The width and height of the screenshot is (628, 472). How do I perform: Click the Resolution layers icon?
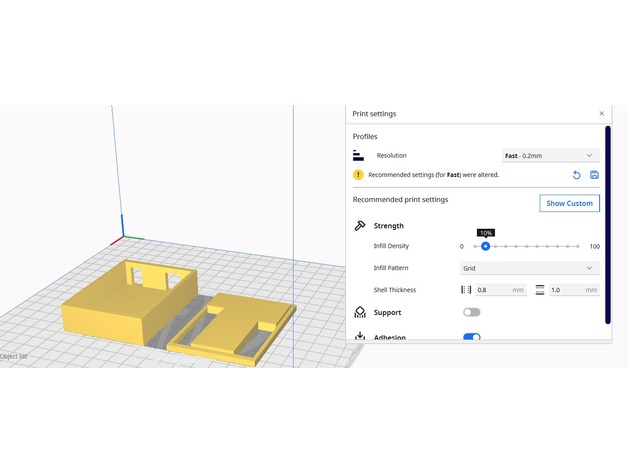pos(359,156)
